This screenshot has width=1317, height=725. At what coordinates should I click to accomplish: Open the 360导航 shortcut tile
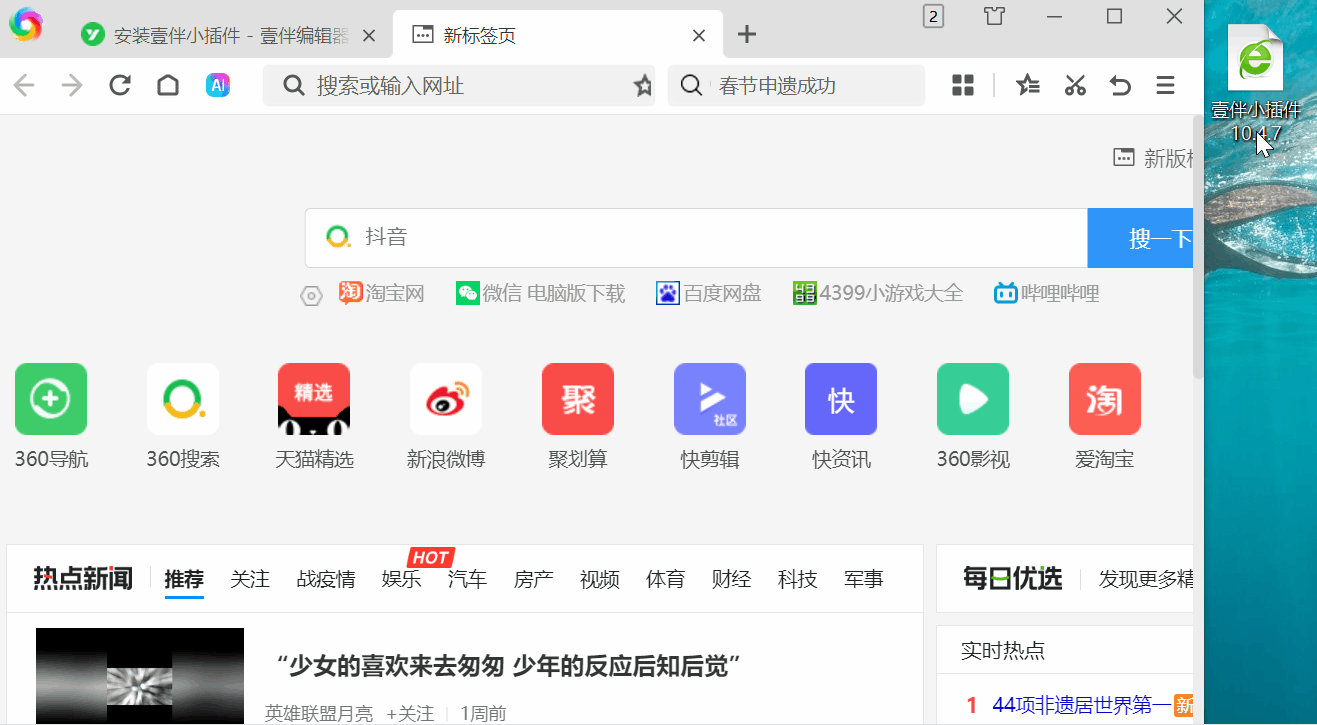coord(51,416)
